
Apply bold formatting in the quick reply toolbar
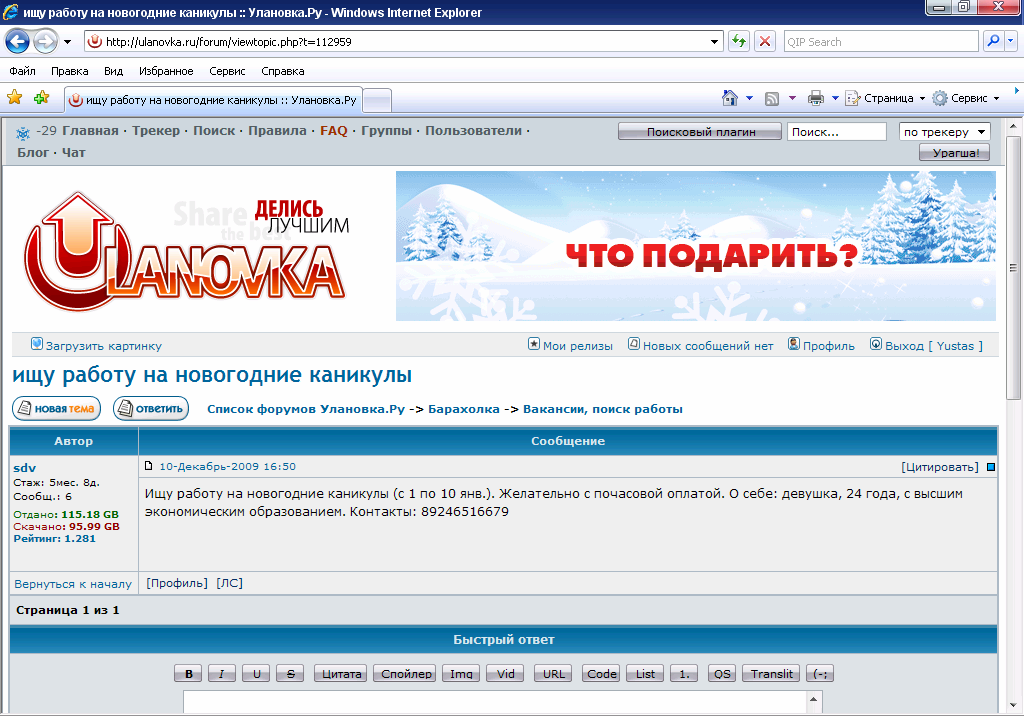[x=187, y=673]
